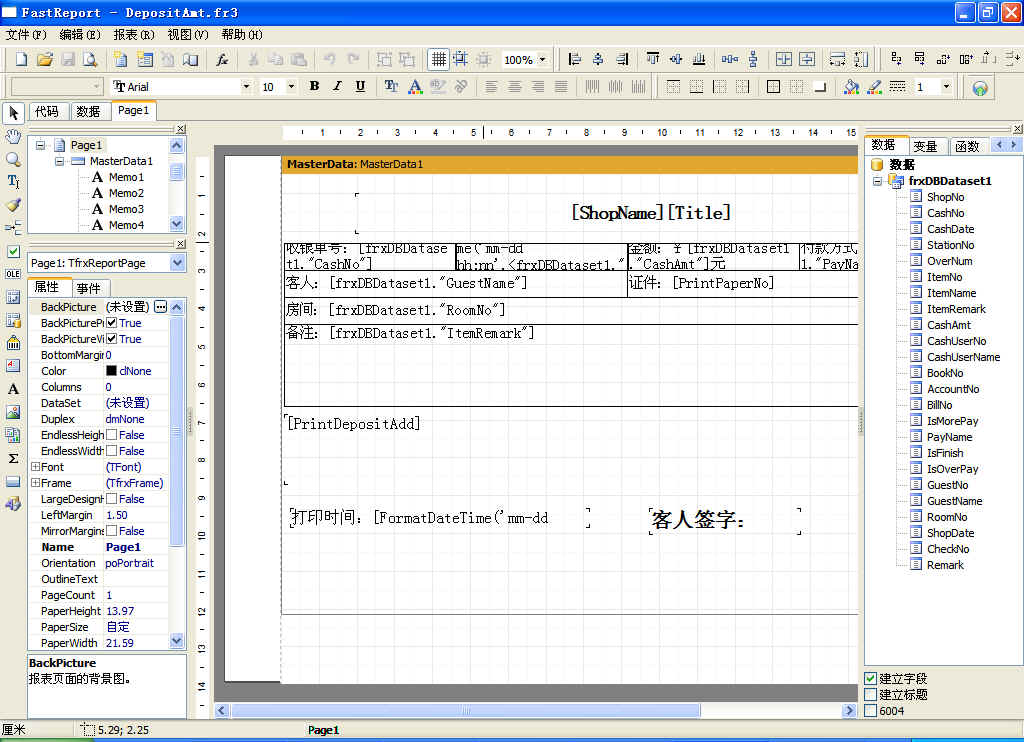Image resolution: width=1024 pixels, height=742 pixels.
Task: Open the font size 10 dropdown
Action: [x=291, y=86]
